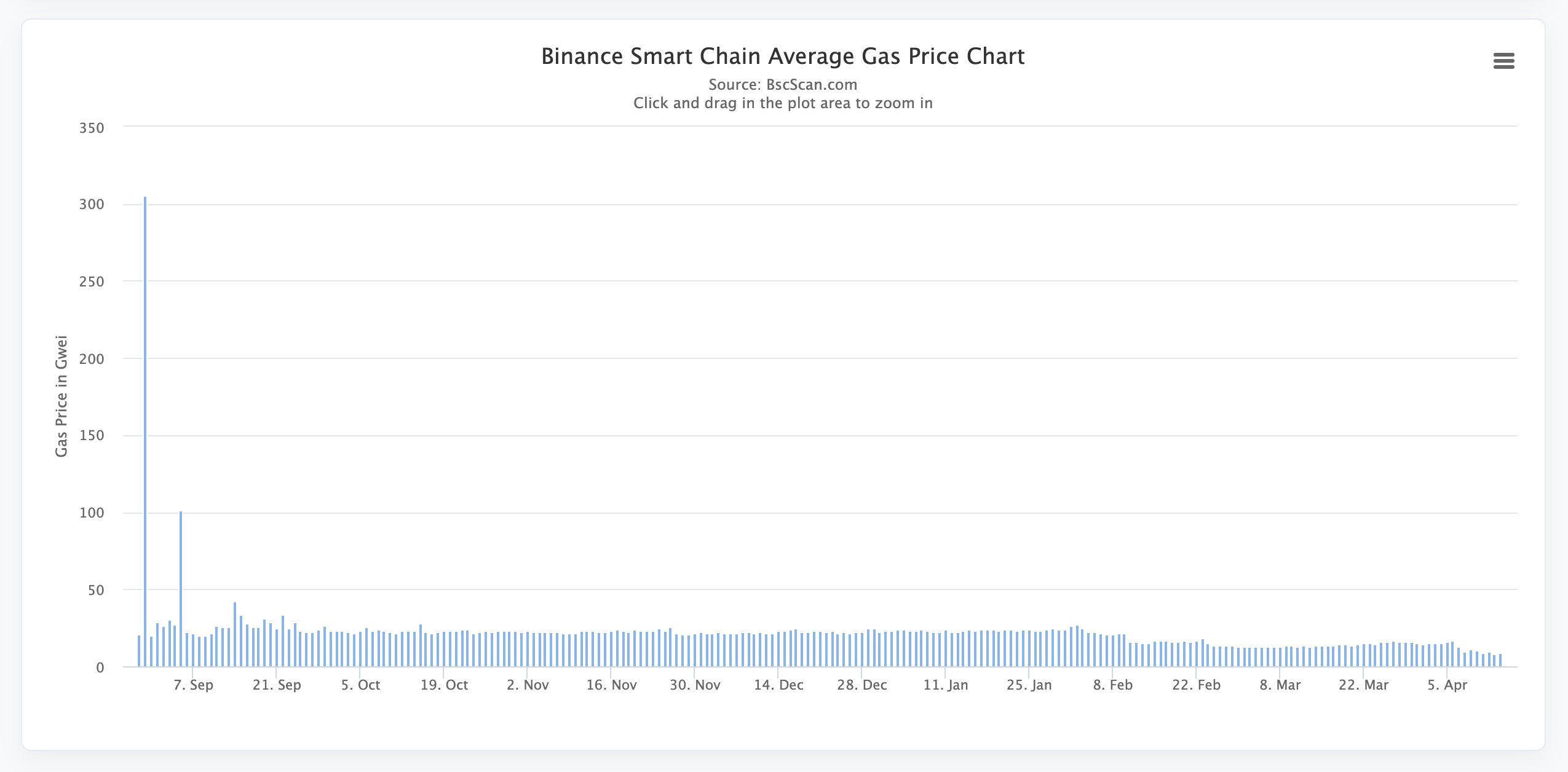
Task: Select the 28. Dec date label
Action: pyautogui.click(x=862, y=685)
